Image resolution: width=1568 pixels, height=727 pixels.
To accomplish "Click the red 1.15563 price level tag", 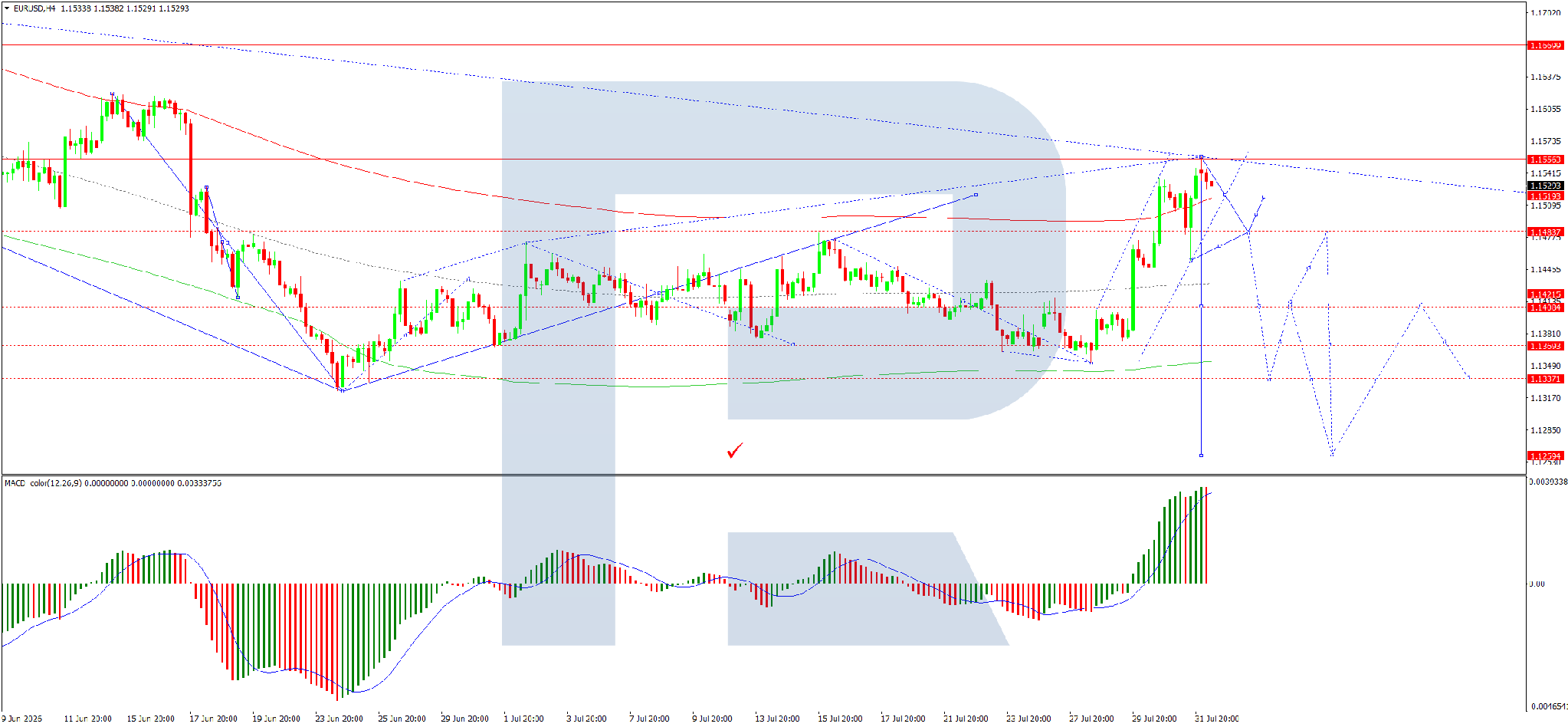I will pyautogui.click(x=1546, y=160).
